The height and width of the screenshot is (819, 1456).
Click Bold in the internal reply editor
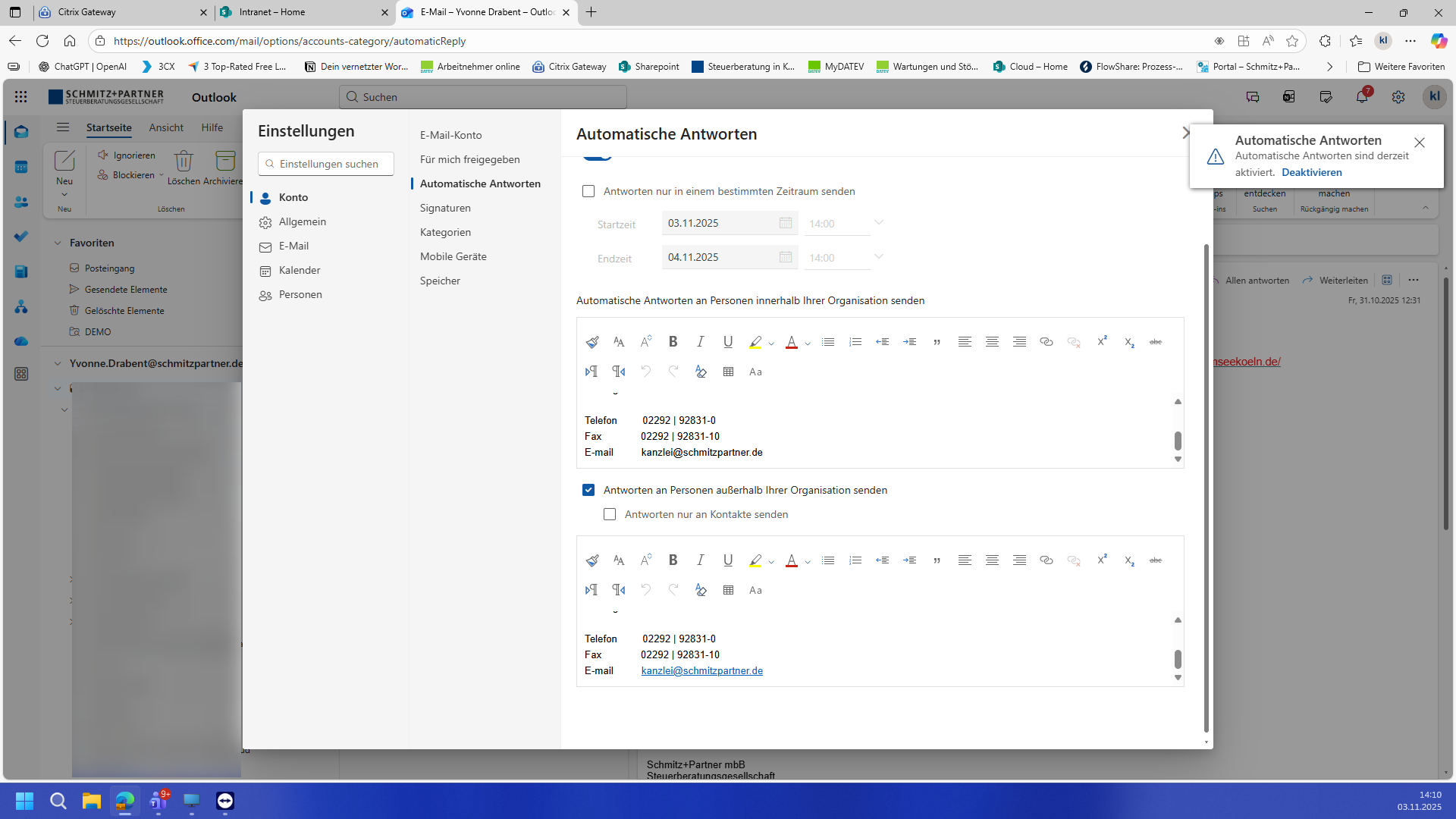(673, 342)
